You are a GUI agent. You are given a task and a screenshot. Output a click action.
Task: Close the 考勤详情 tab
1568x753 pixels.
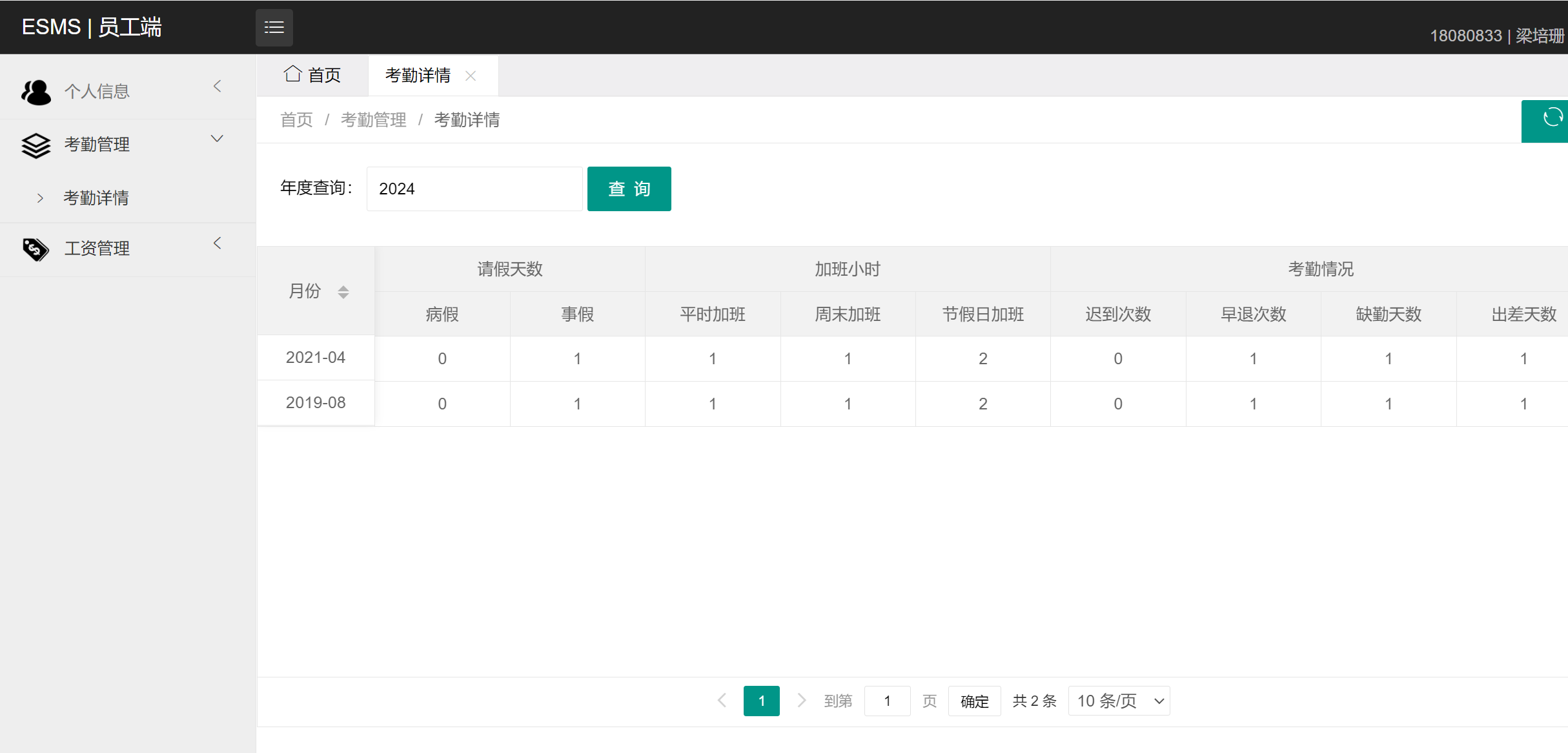(471, 76)
